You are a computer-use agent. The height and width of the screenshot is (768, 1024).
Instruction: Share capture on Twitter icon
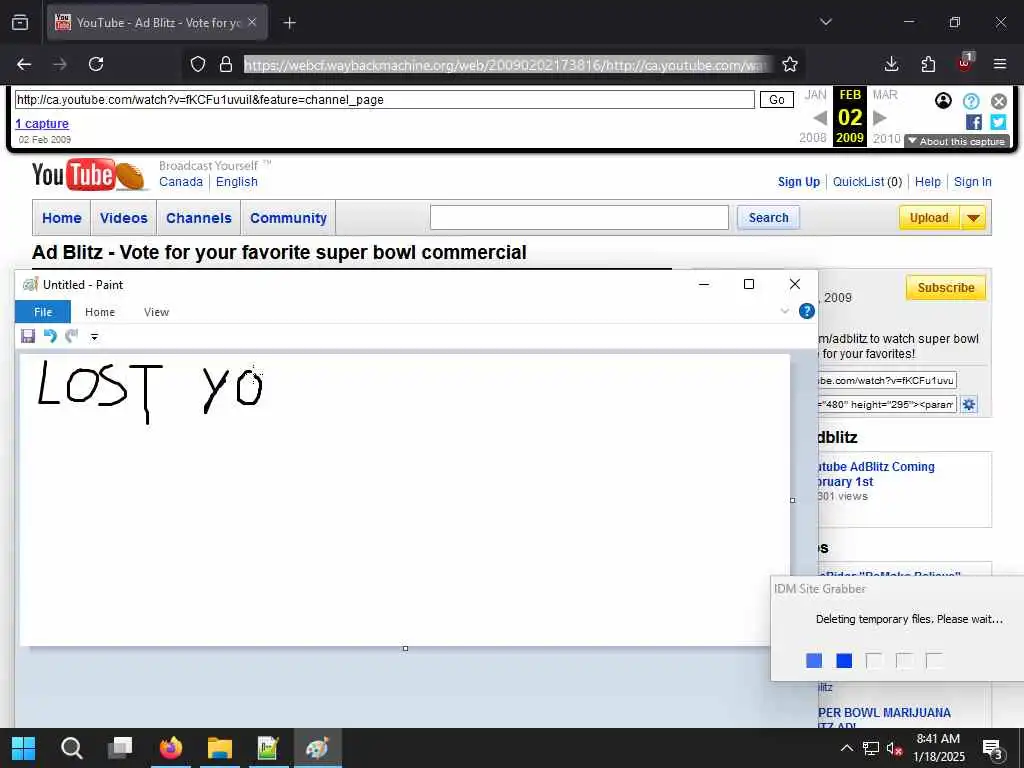coord(998,122)
